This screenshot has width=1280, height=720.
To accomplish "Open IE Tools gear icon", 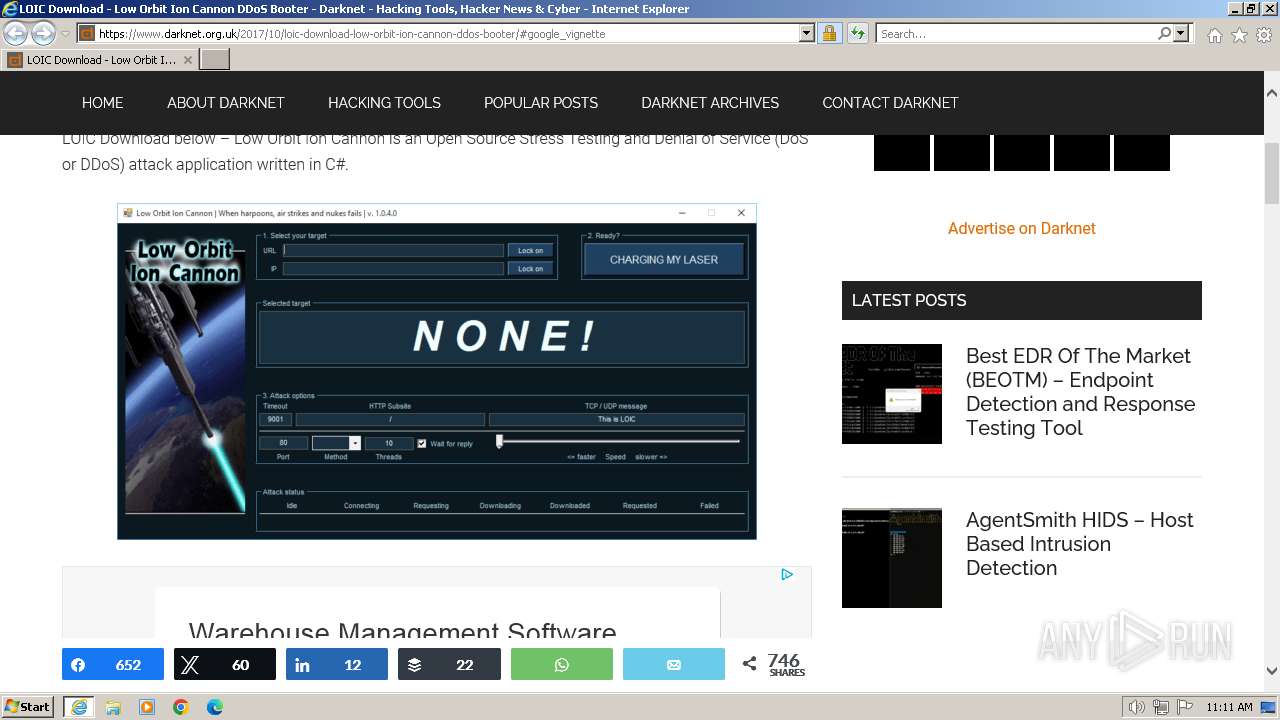I will (1264, 35).
